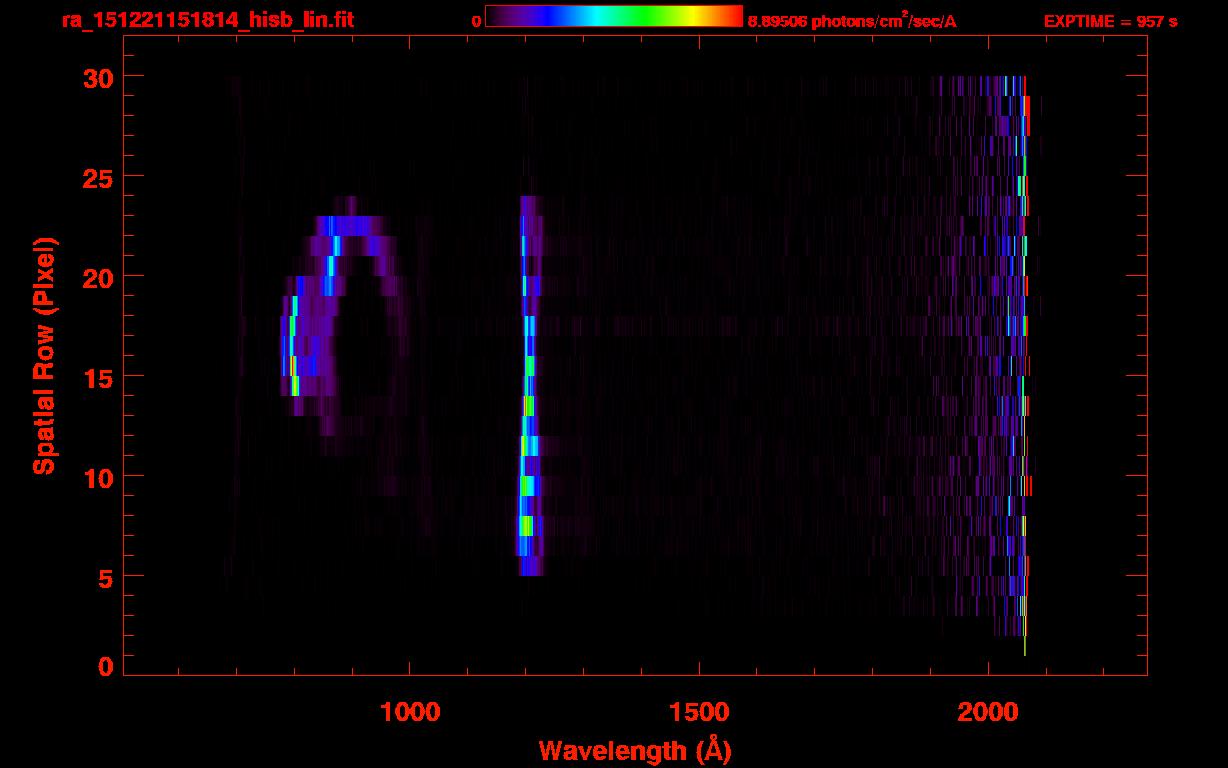Click the spatial row tick label 10
Screen dimensions: 1228x768
pos(96,477)
